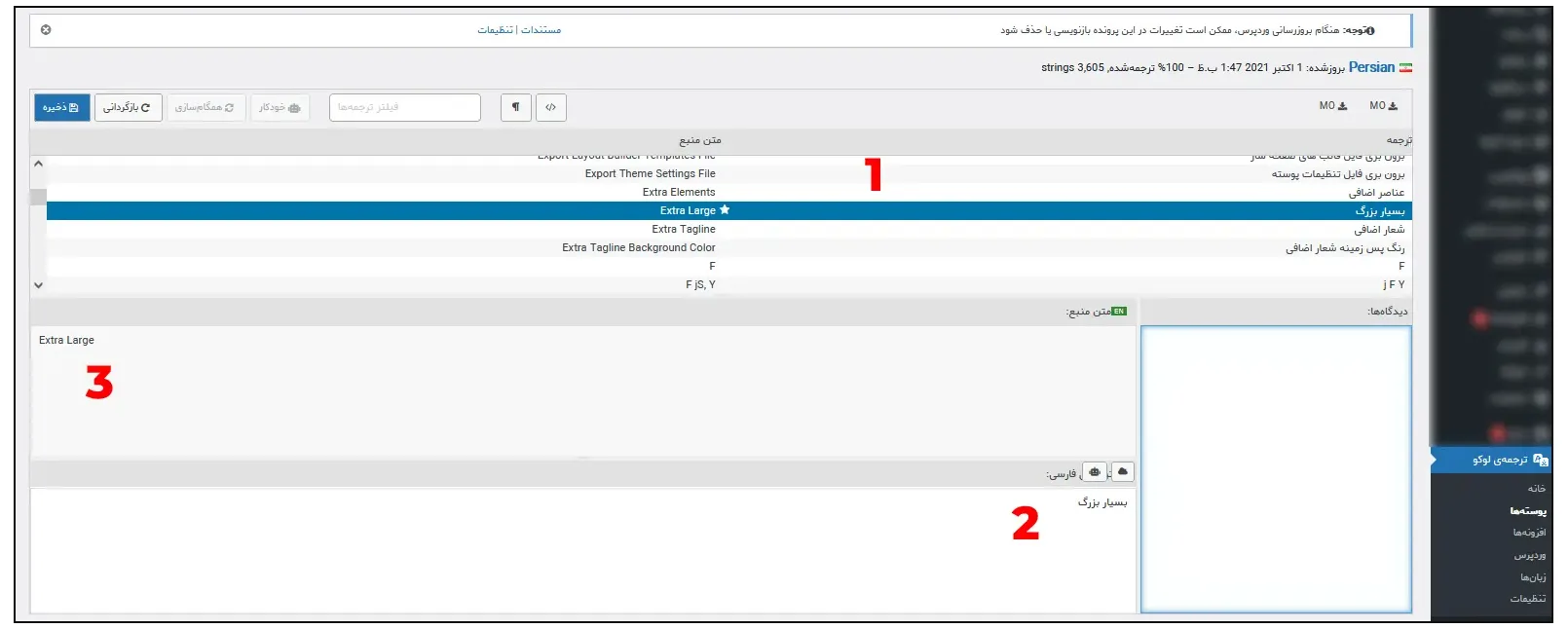Click the خودکار auto-translate button
The height and width of the screenshot is (629, 1568).
280,107
